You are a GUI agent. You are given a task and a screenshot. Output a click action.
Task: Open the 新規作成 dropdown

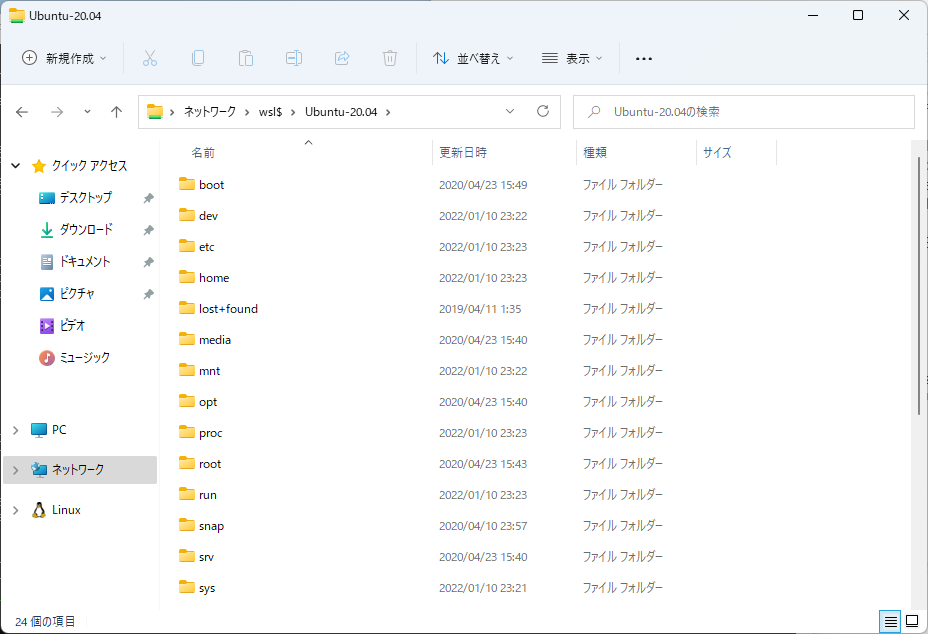[64, 58]
